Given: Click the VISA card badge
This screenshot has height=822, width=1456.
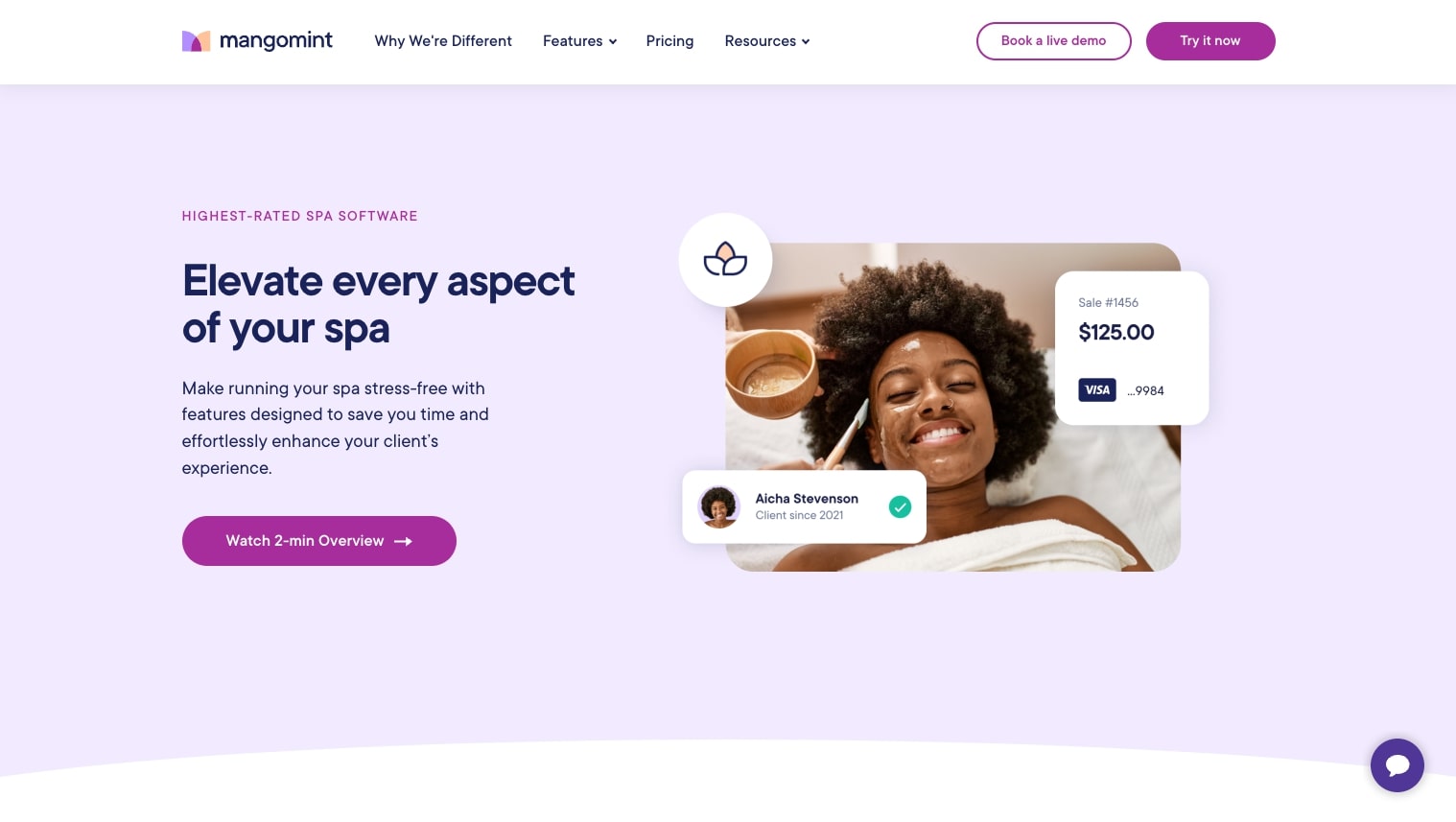Looking at the screenshot, I should pos(1097,389).
